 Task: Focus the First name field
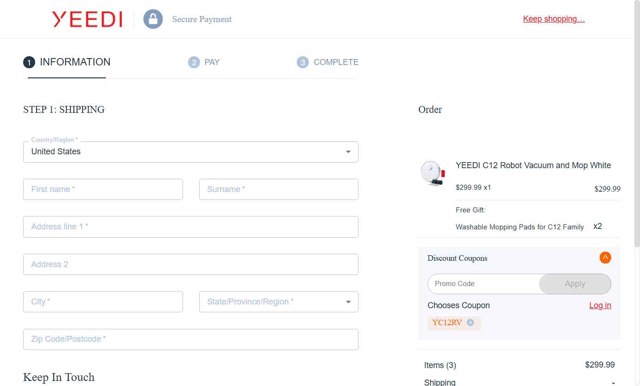coord(103,189)
